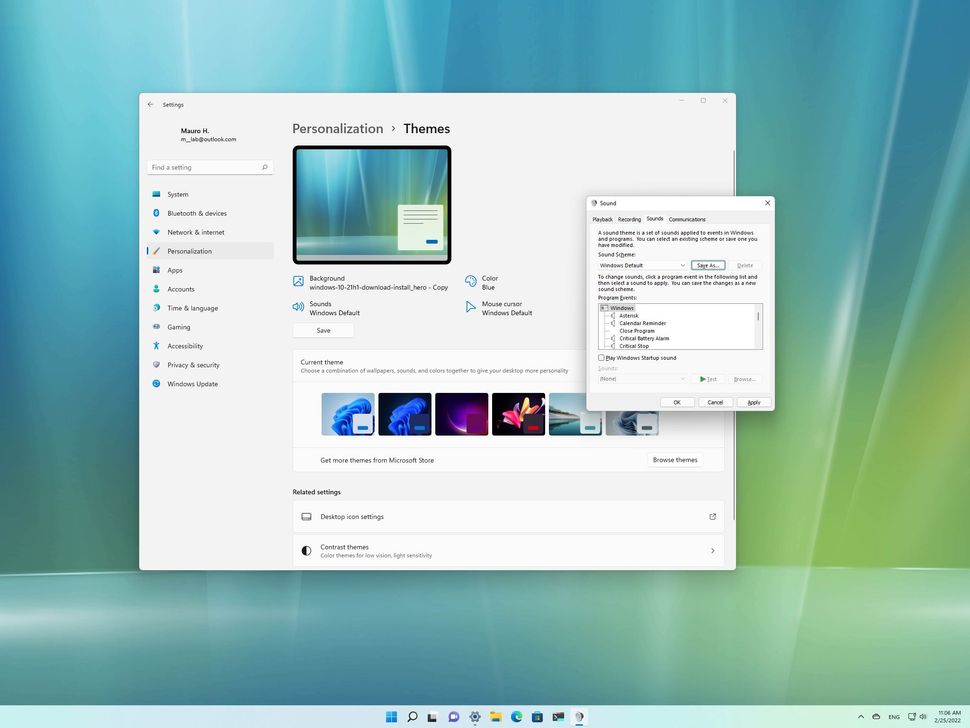Image resolution: width=970 pixels, height=728 pixels.
Task: Select the first theme thumbnail under Current theme
Action: click(347, 413)
